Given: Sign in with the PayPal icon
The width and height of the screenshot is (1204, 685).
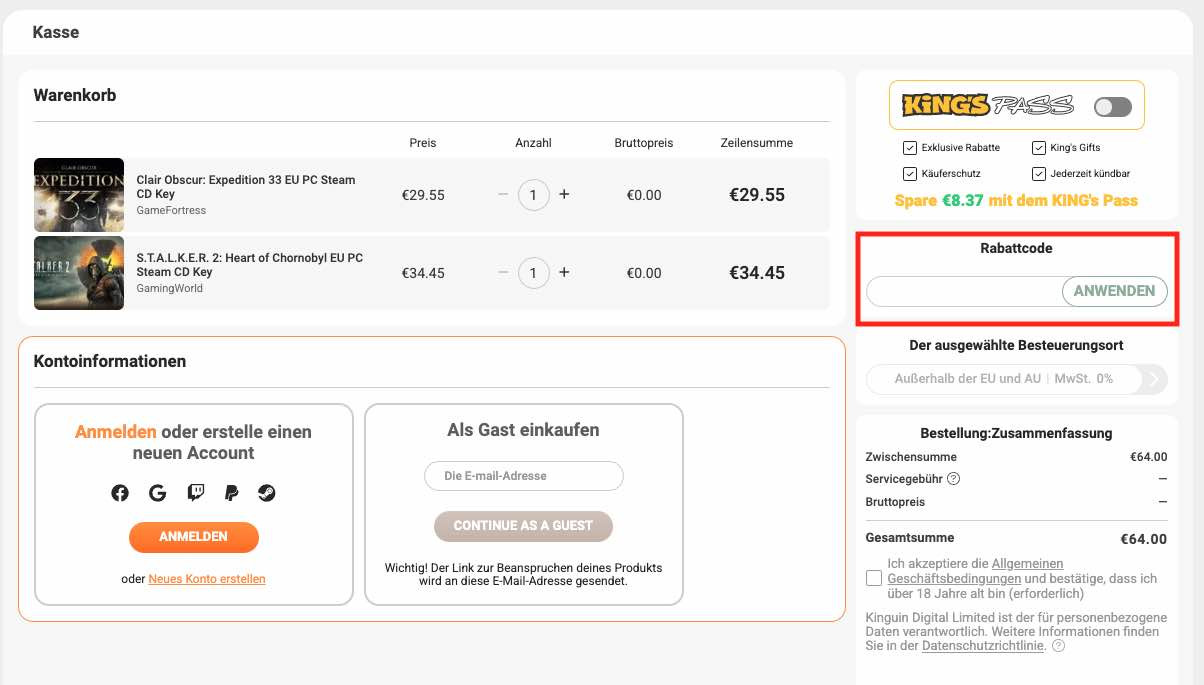Looking at the screenshot, I should point(231,493).
